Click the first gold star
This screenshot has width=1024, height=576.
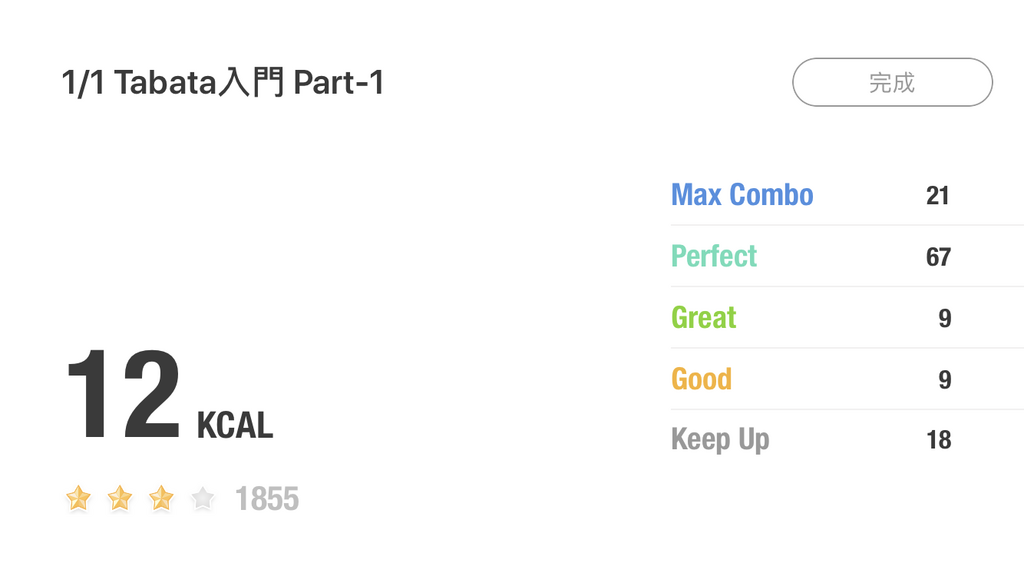[78, 497]
